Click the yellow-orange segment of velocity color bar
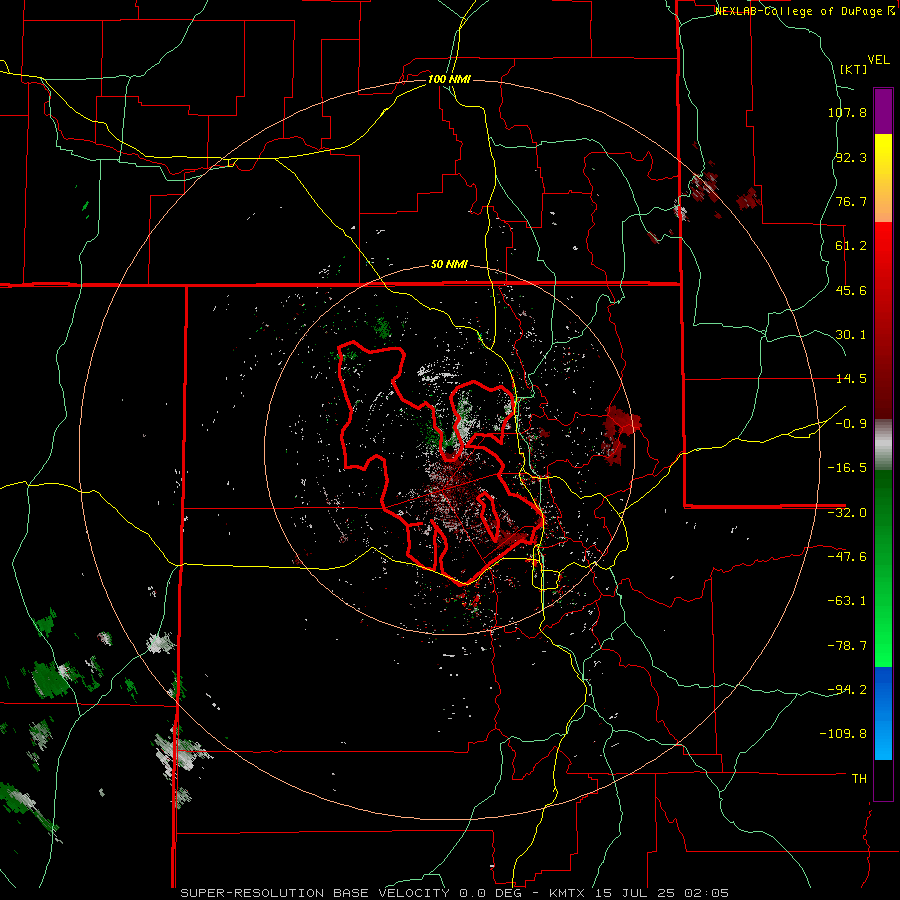 [x=883, y=178]
